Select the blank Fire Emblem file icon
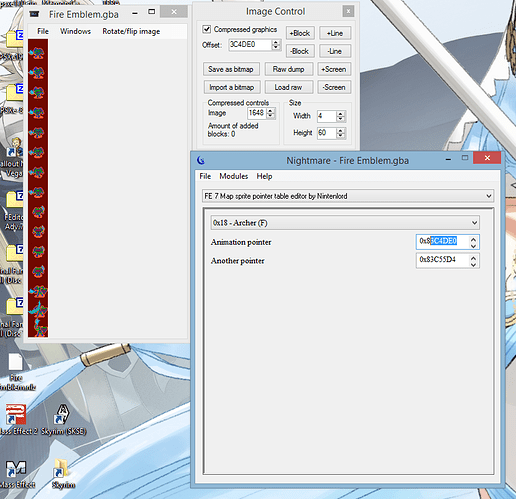This screenshot has height=499, width=516. [x=15, y=362]
